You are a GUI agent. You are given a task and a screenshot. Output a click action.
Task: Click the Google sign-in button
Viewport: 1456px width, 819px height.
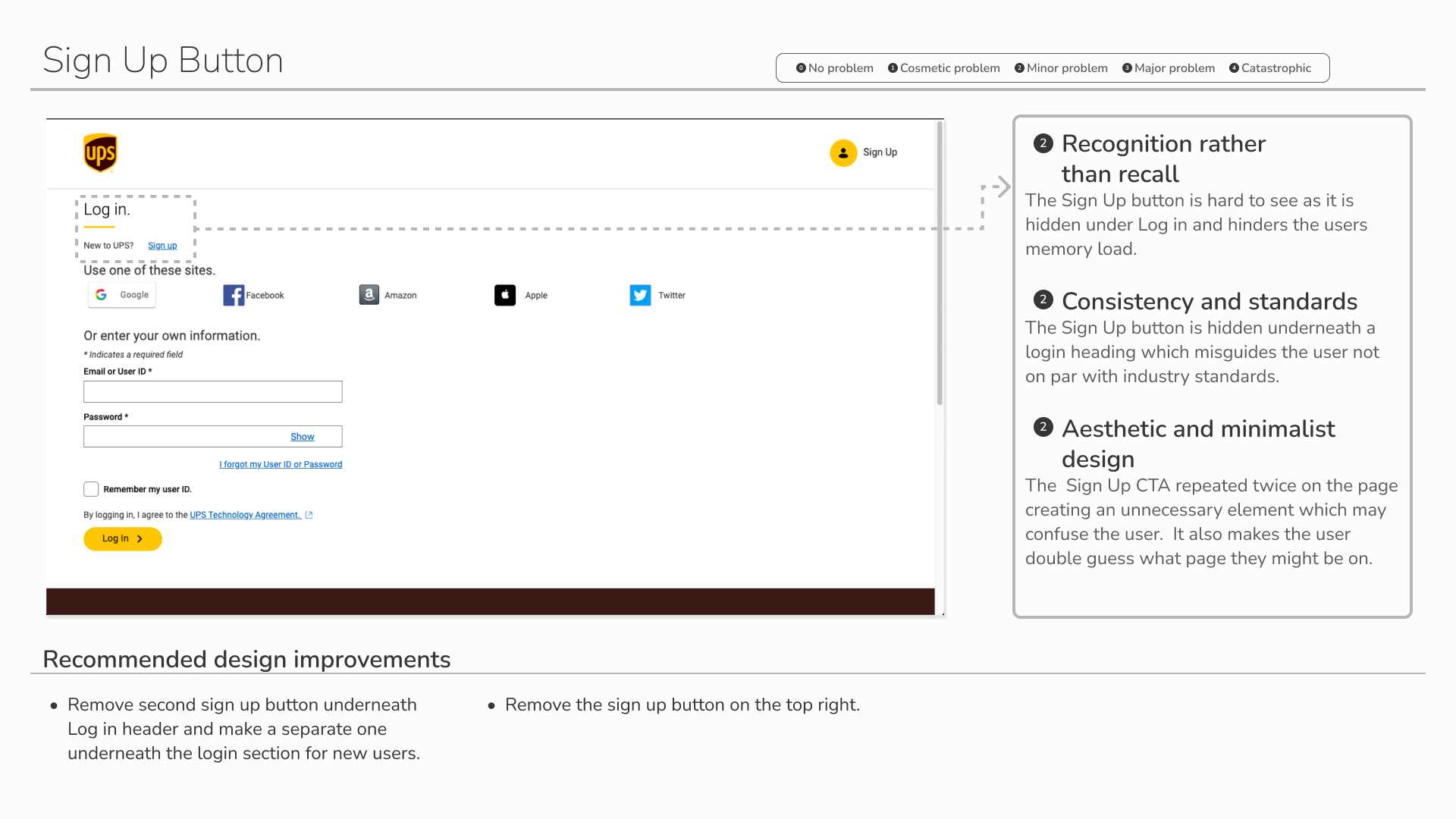tap(122, 295)
